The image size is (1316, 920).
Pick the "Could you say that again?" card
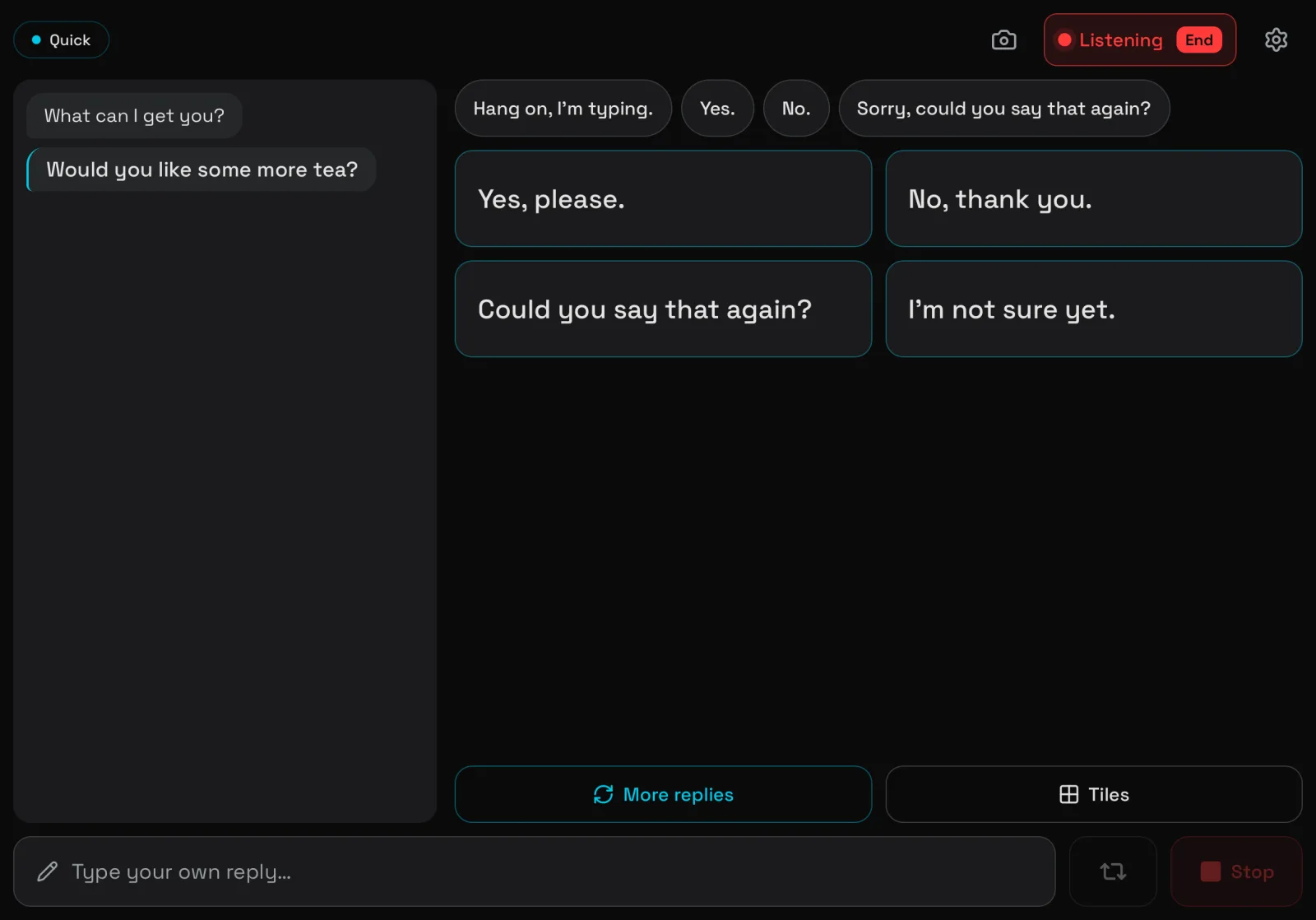(663, 309)
